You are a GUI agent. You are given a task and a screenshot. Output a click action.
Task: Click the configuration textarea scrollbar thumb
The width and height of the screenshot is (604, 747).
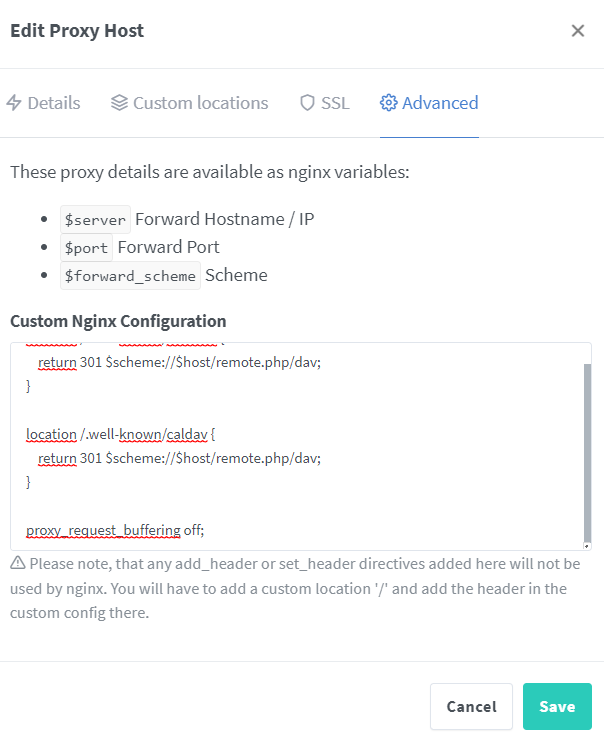pos(587,453)
